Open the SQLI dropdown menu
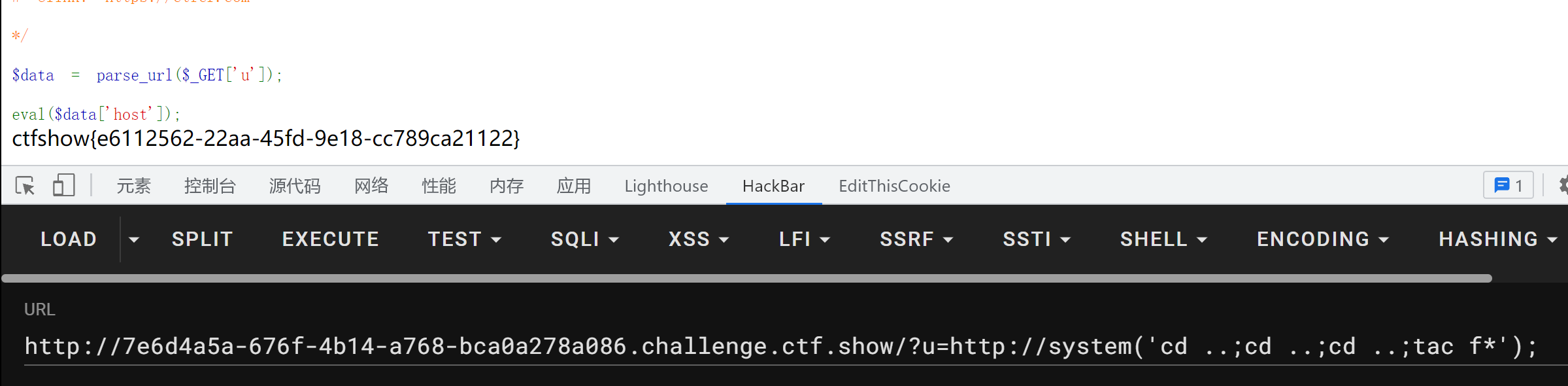1568x386 pixels. (x=585, y=239)
